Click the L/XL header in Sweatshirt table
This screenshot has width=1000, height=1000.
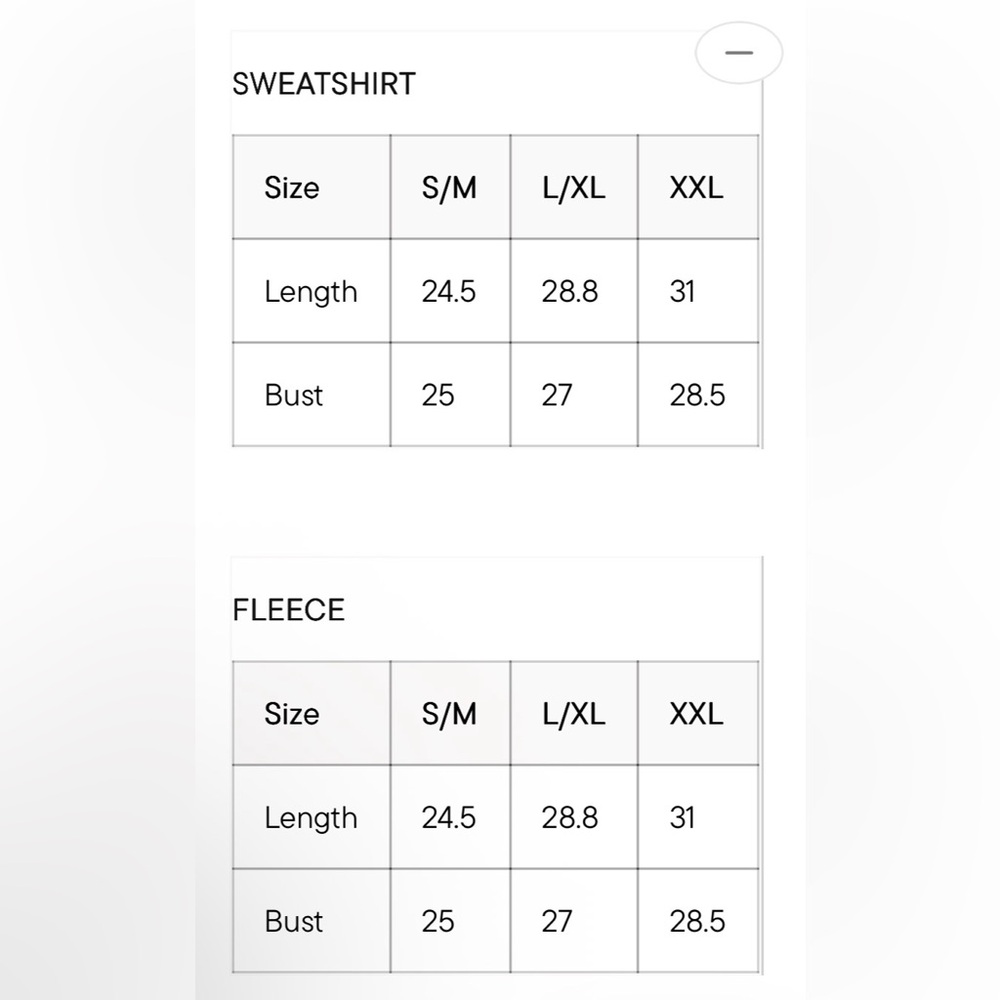point(573,188)
